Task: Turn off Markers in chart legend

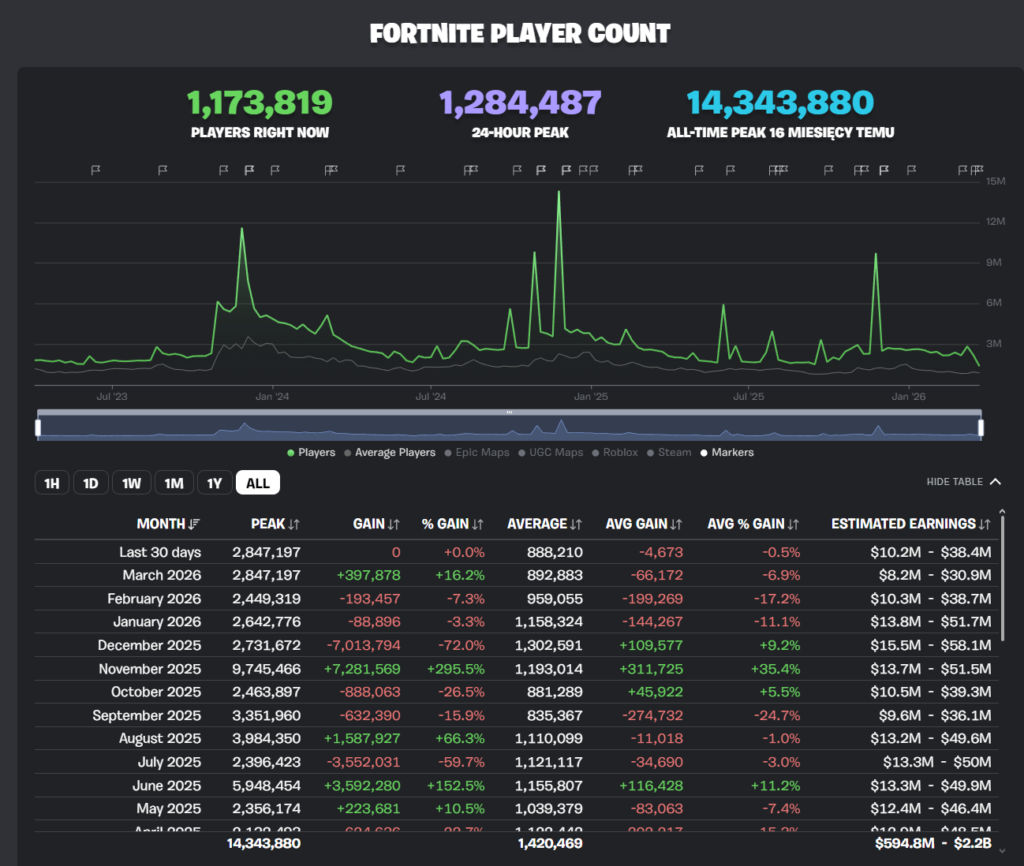Action: click(727, 453)
